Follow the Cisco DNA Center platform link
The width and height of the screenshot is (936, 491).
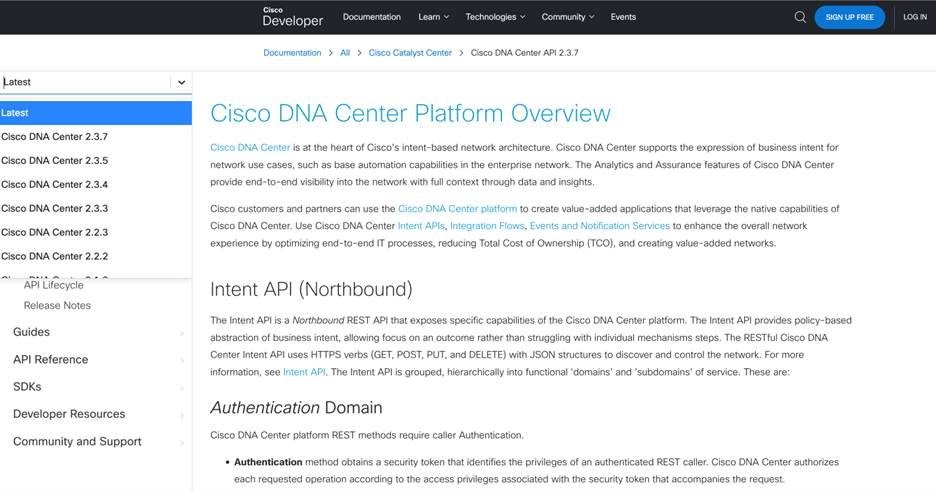pos(457,209)
